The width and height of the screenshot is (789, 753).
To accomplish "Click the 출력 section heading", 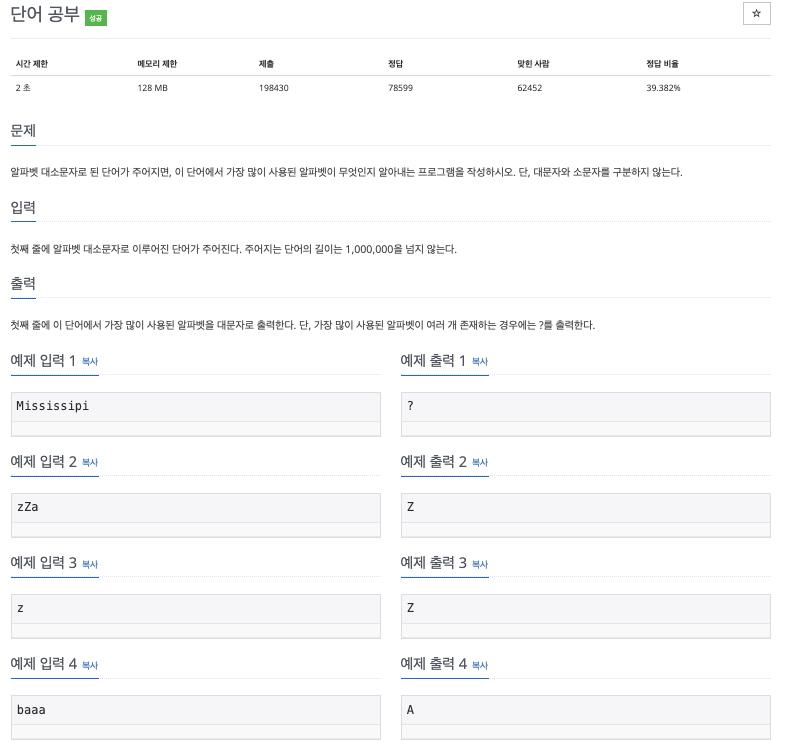I will pyautogui.click(x=23, y=284).
